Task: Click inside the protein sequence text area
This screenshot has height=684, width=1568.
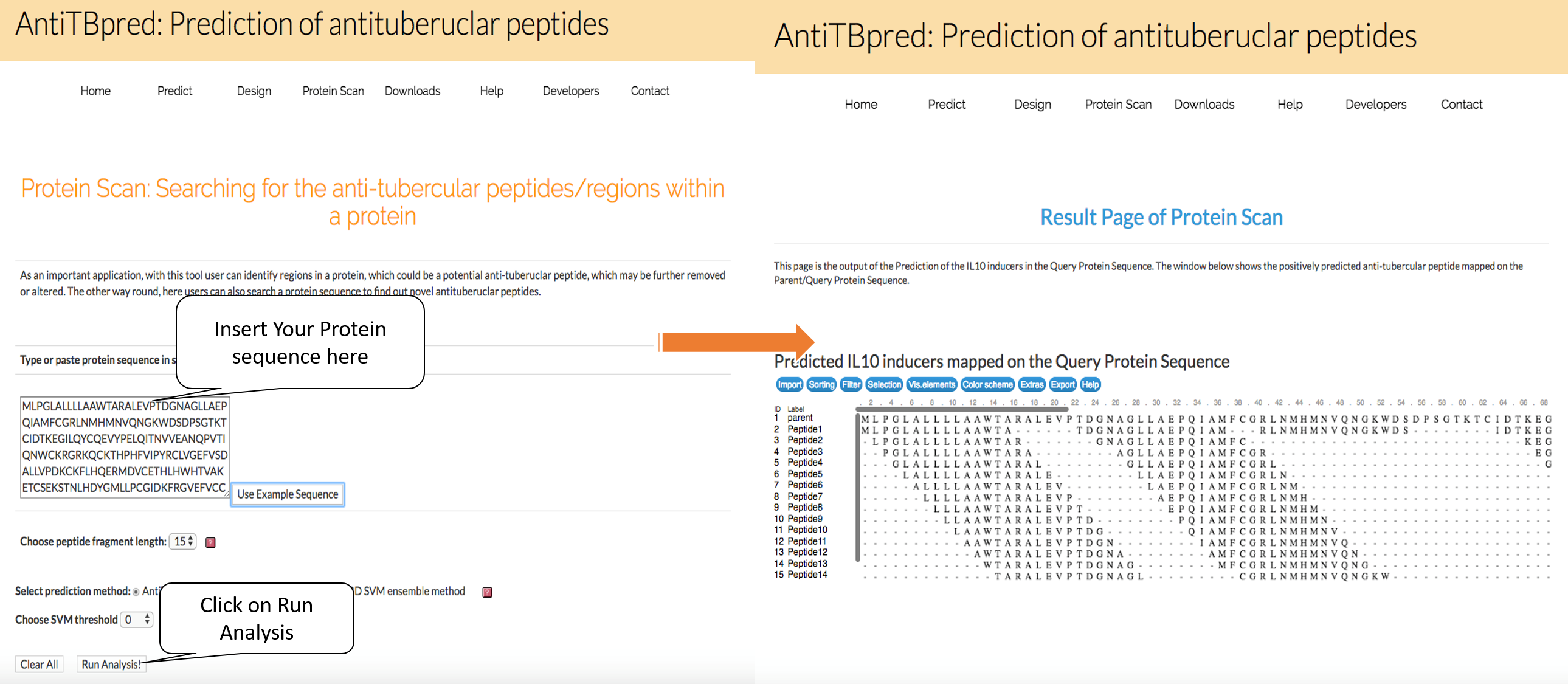Action: click(124, 447)
